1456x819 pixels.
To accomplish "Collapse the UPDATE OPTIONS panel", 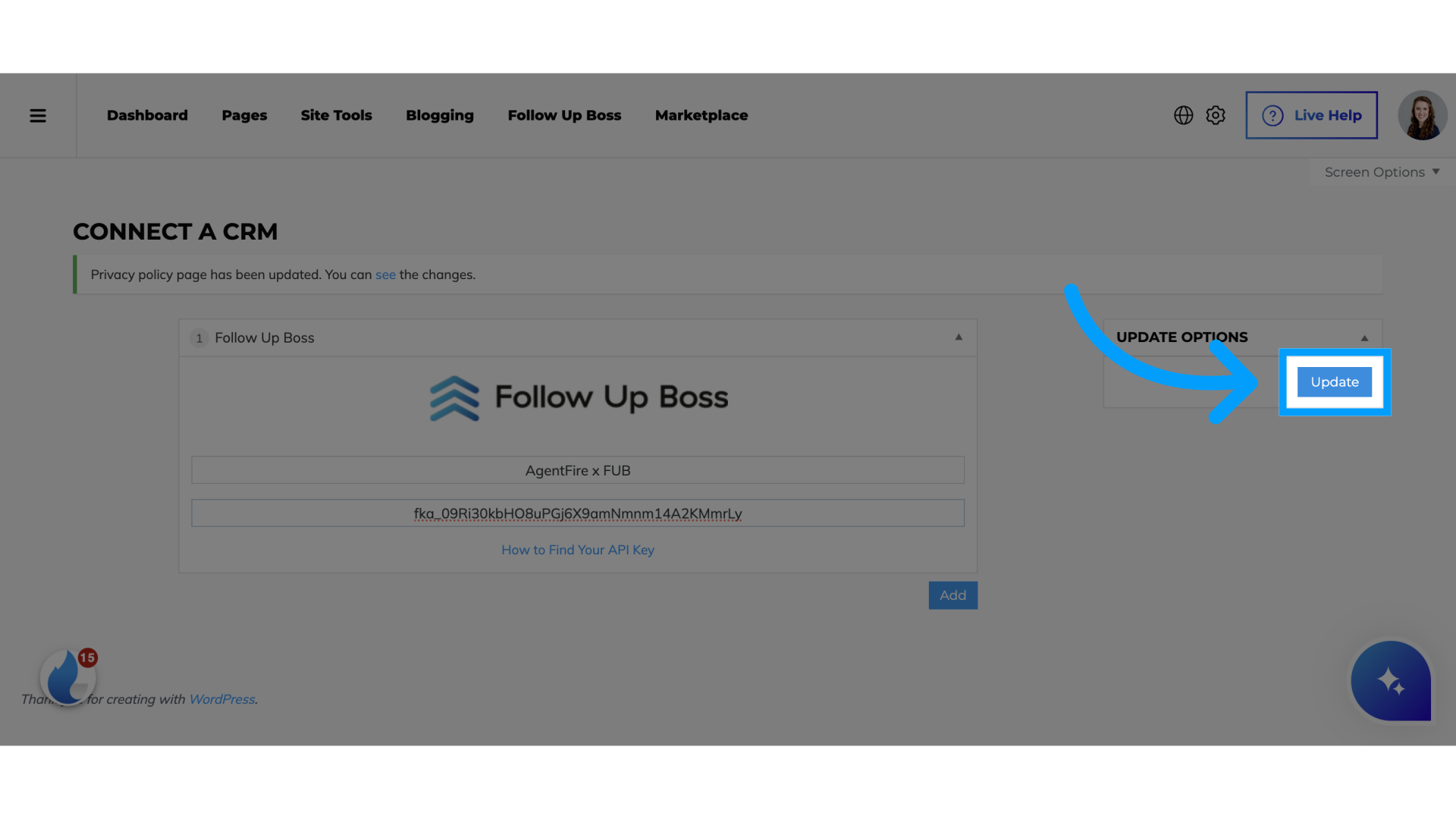I will point(1365,337).
